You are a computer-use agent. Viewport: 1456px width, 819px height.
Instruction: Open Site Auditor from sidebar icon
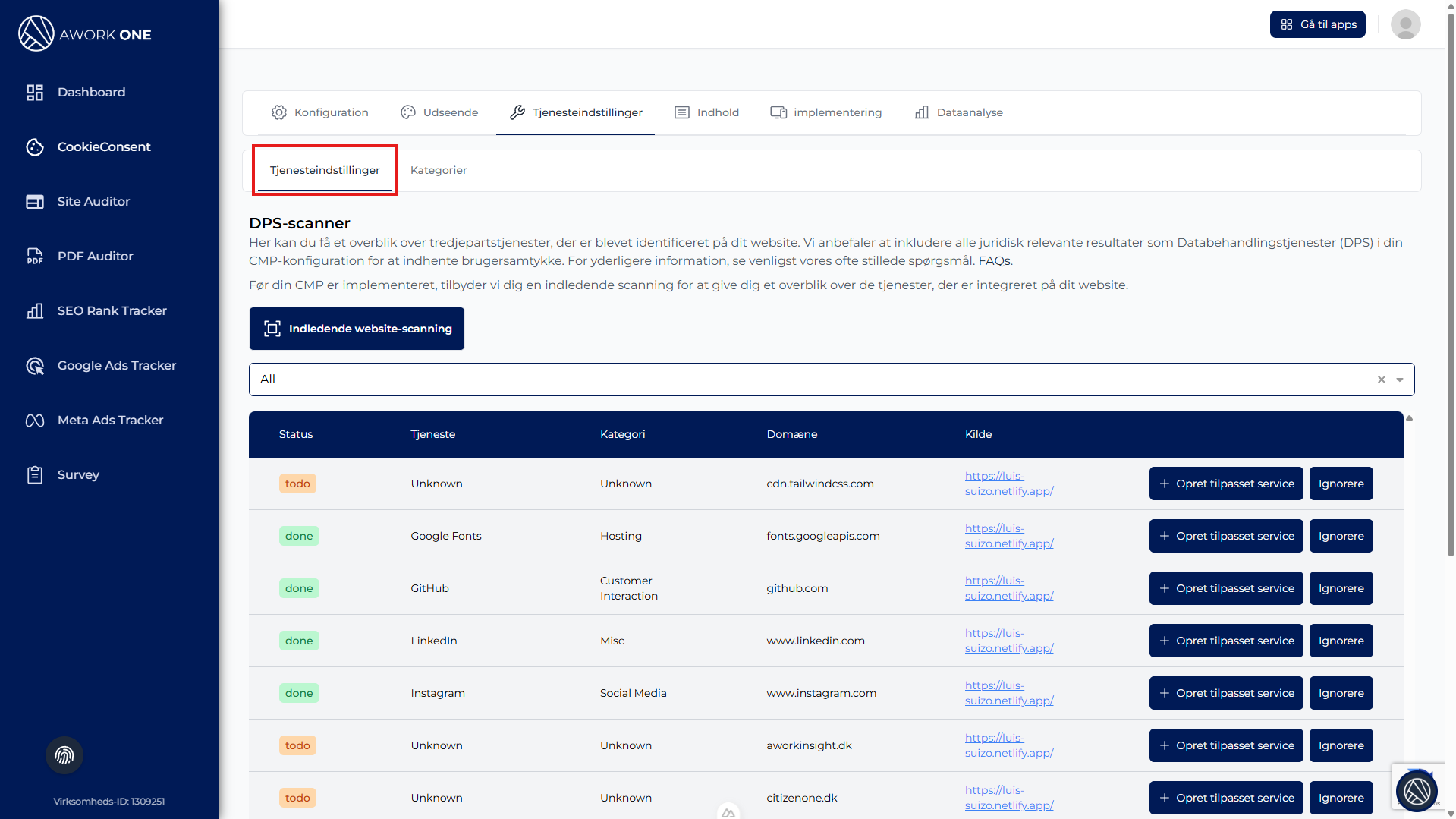click(35, 202)
